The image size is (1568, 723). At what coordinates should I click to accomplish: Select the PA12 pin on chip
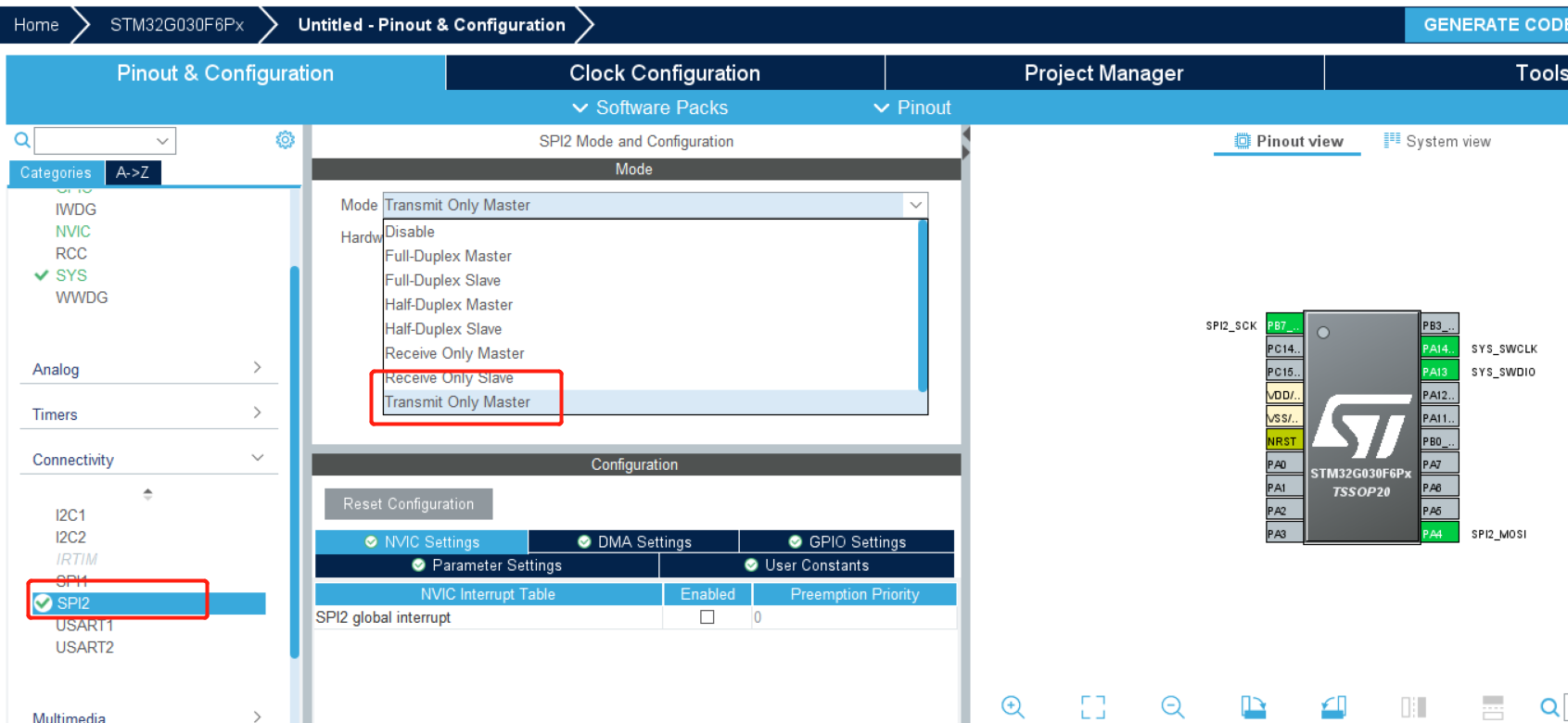click(1439, 395)
